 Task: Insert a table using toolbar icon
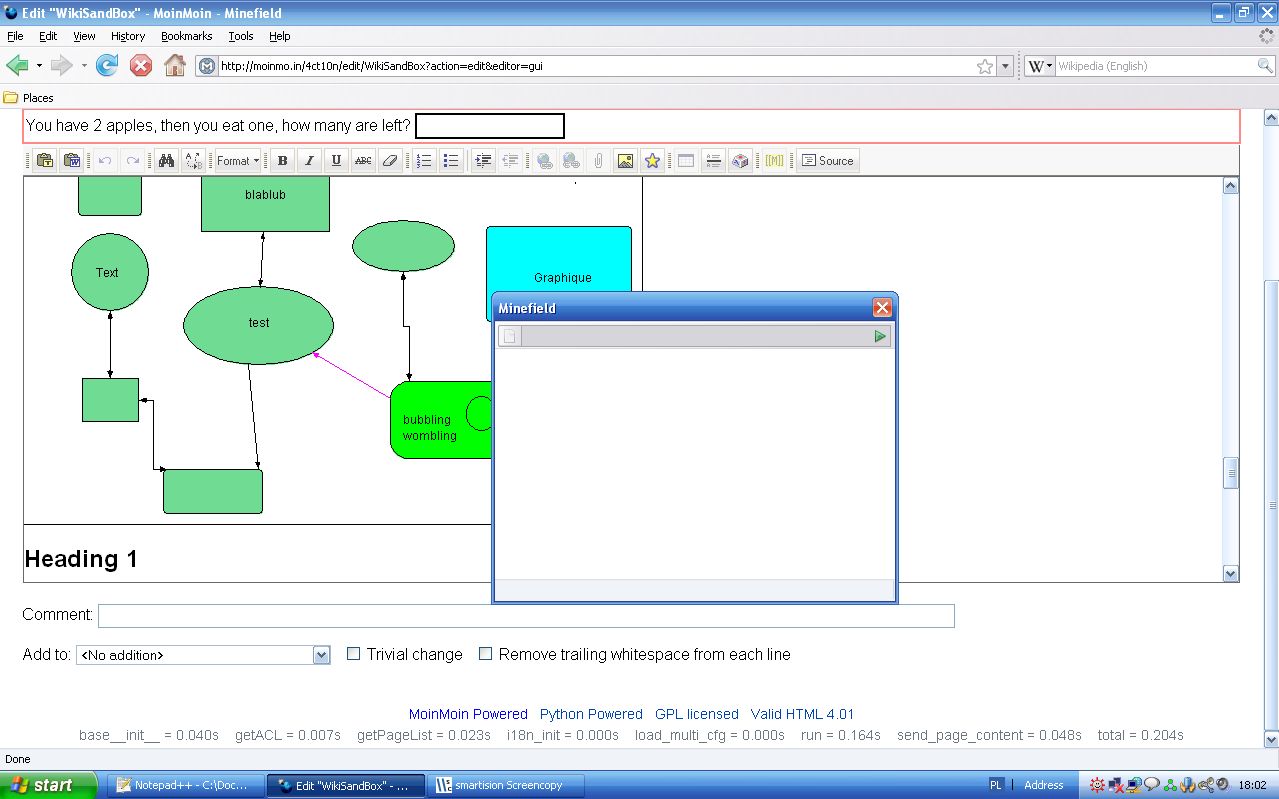(x=686, y=161)
